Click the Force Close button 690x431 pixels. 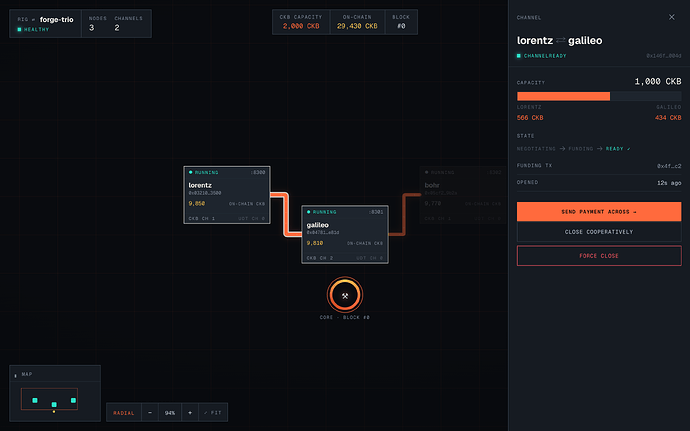click(599, 256)
